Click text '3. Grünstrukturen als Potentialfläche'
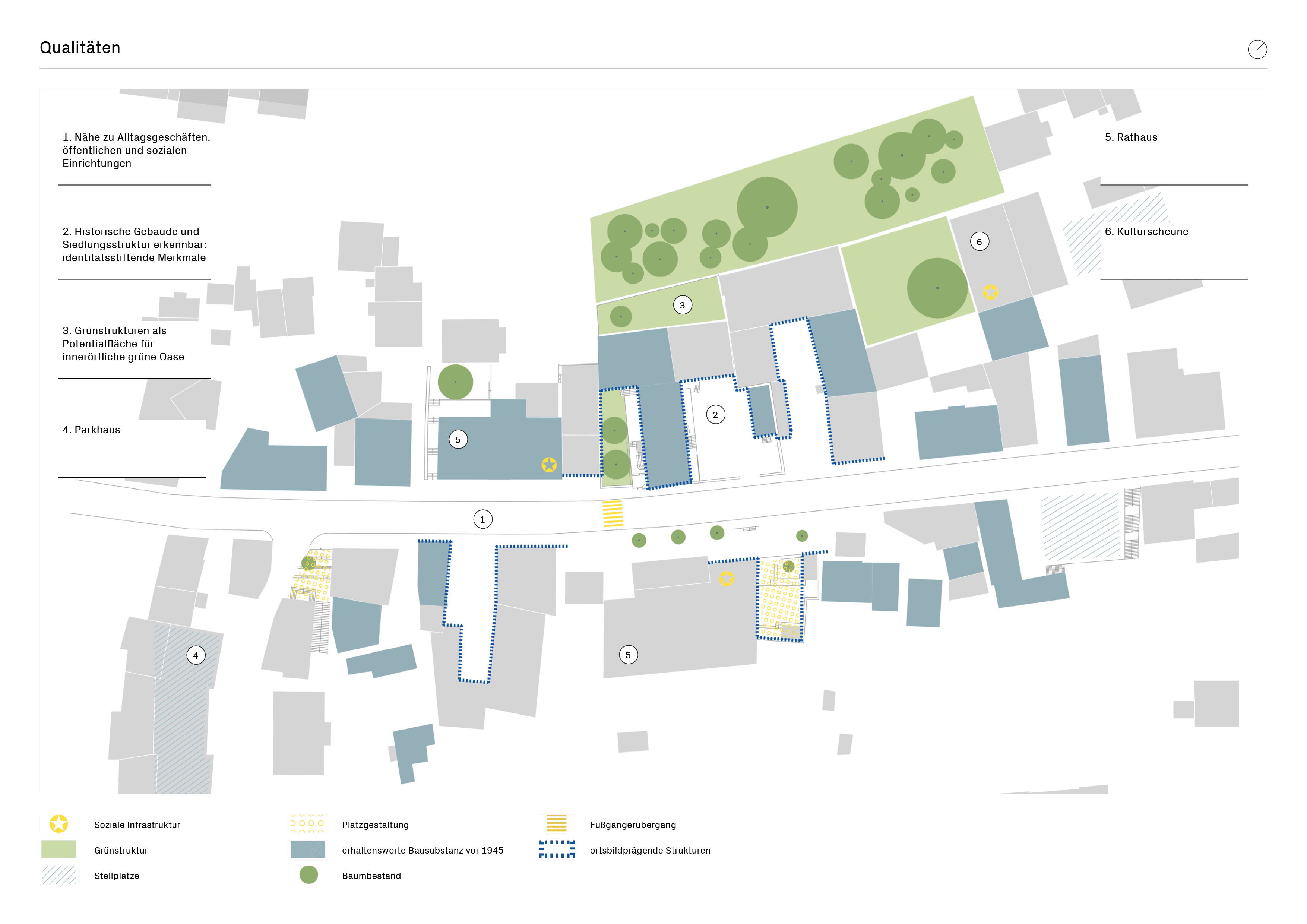 (x=114, y=338)
